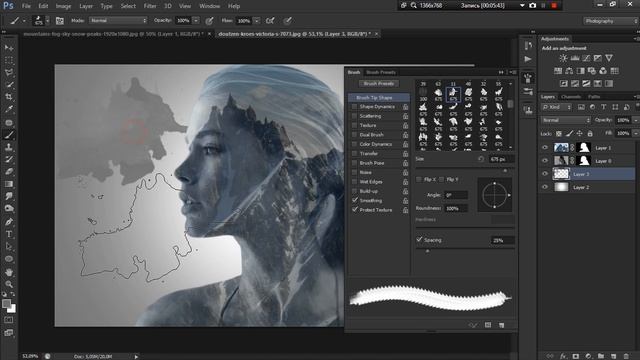The height and width of the screenshot is (360, 640).
Task: Click the screen recorder camera icon
Action: [x=532, y=6]
